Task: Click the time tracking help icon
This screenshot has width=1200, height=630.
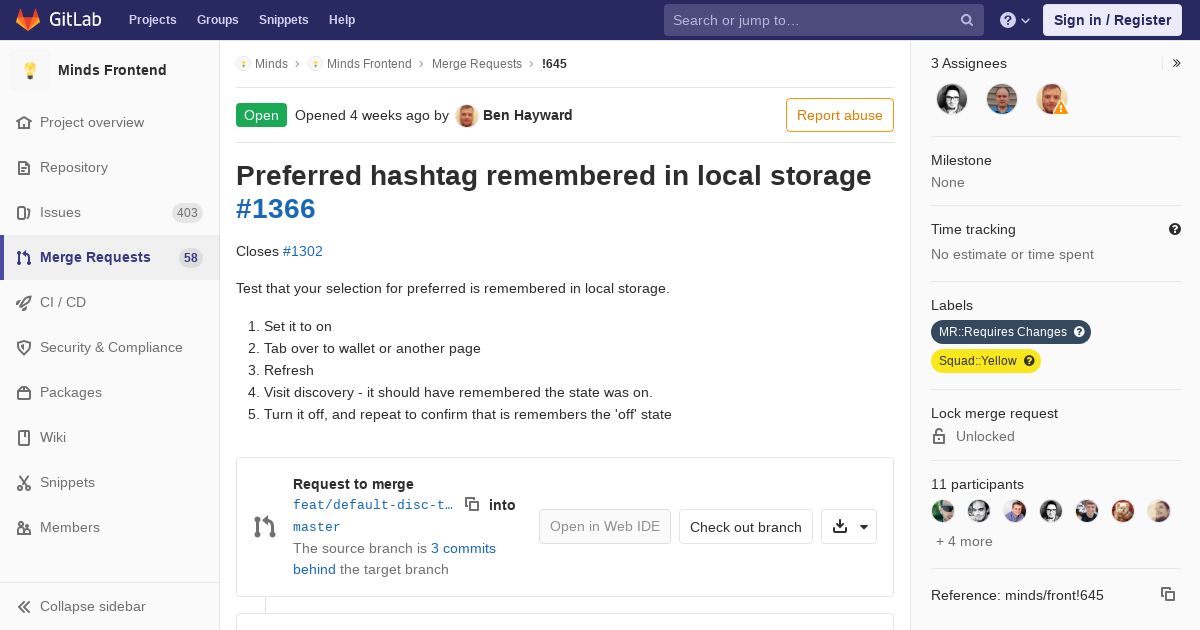Action: (x=1175, y=229)
